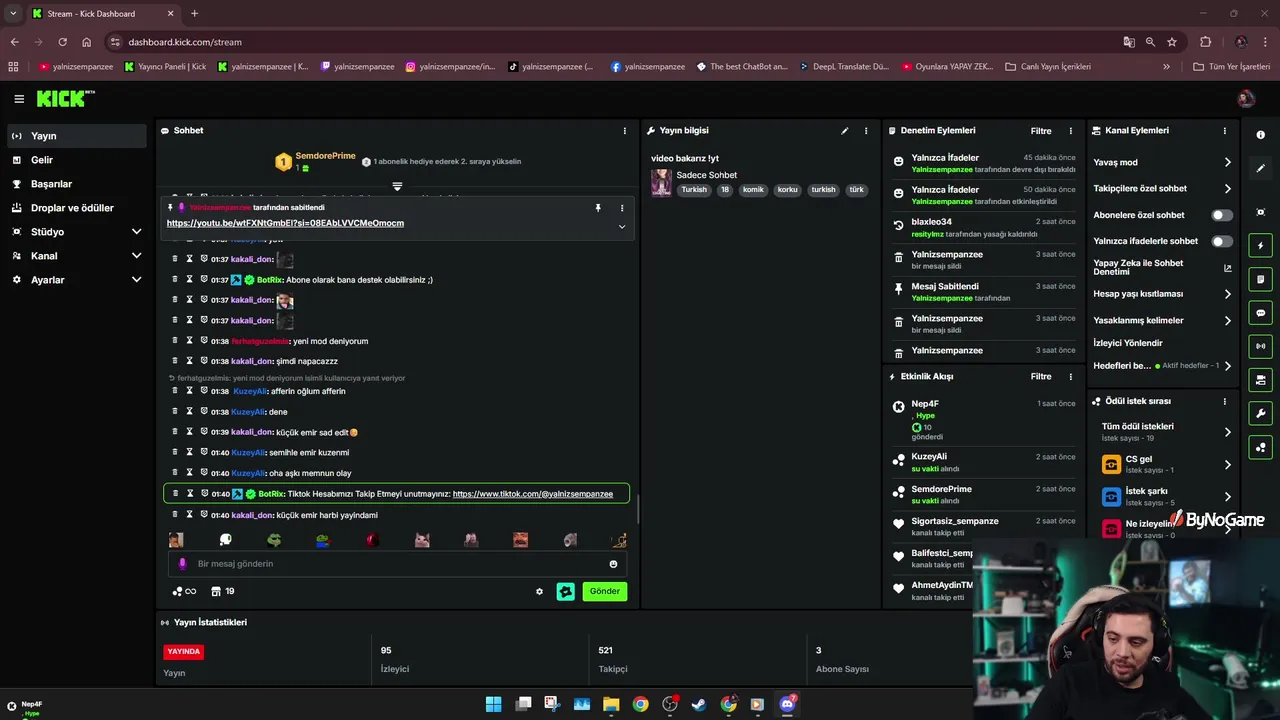Open emoji picker in message box
The image size is (1280, 720).
pos(614,564)
